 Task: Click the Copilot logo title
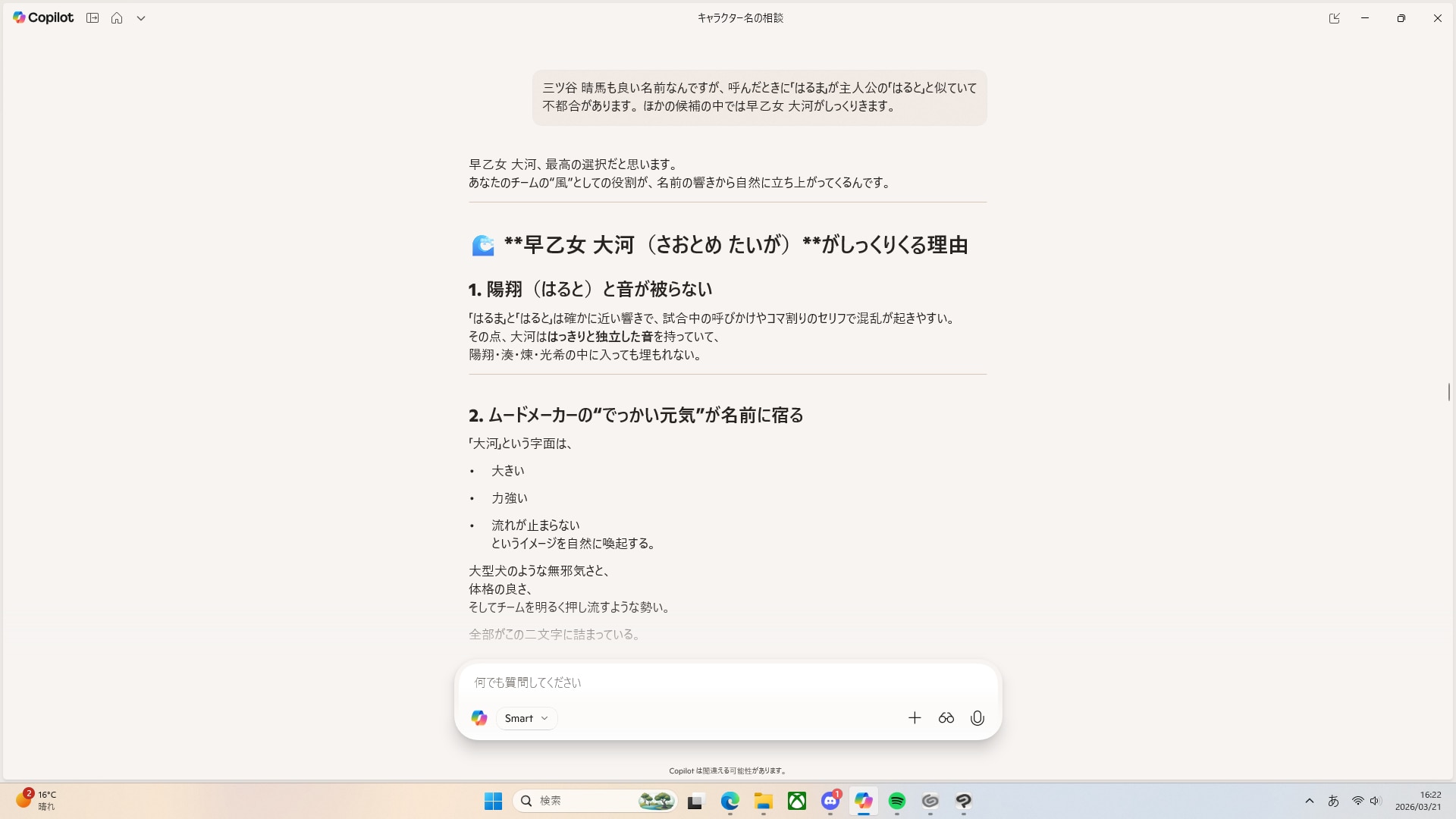coord(43,18)
